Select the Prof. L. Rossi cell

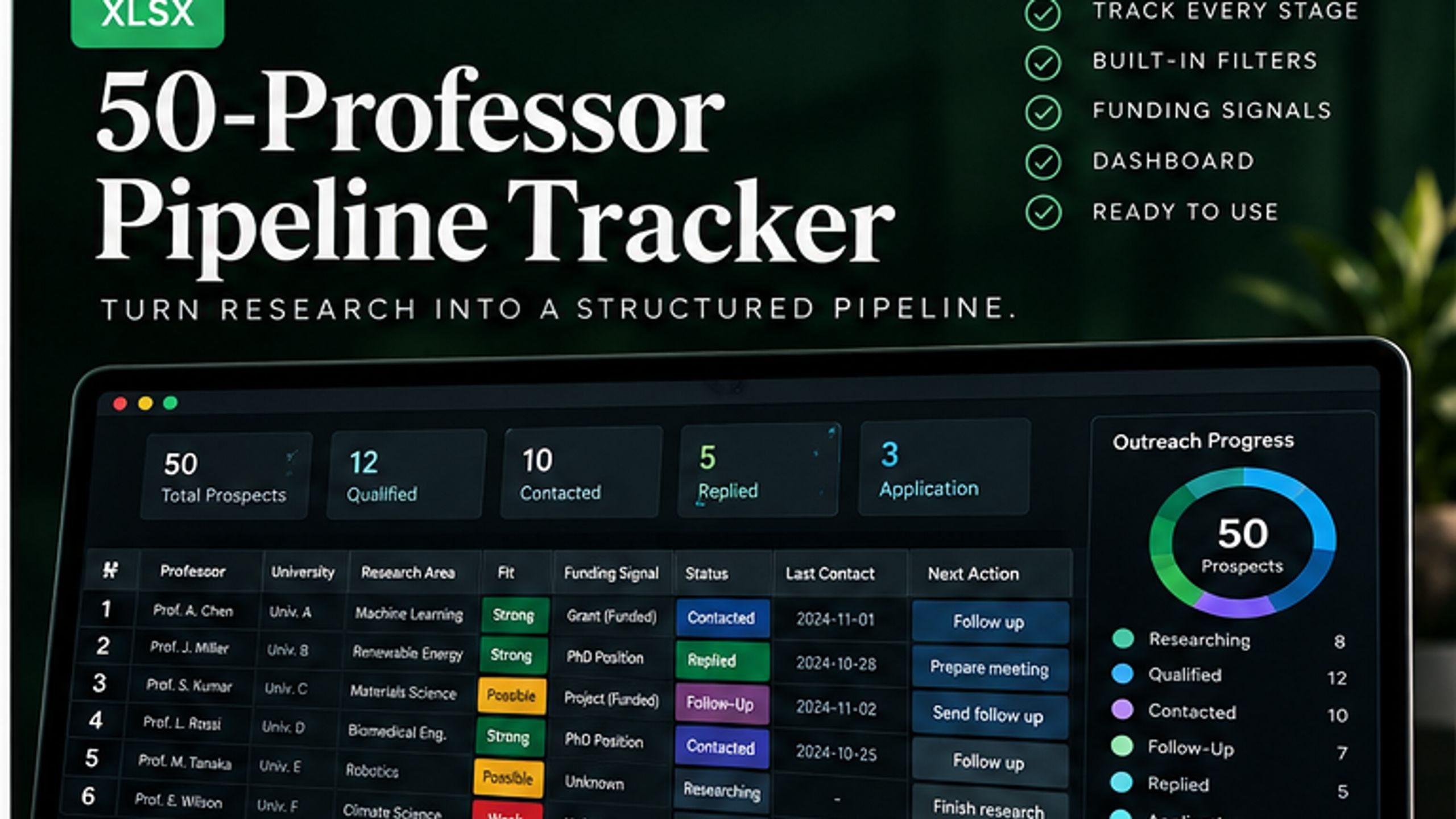(182, 722)
